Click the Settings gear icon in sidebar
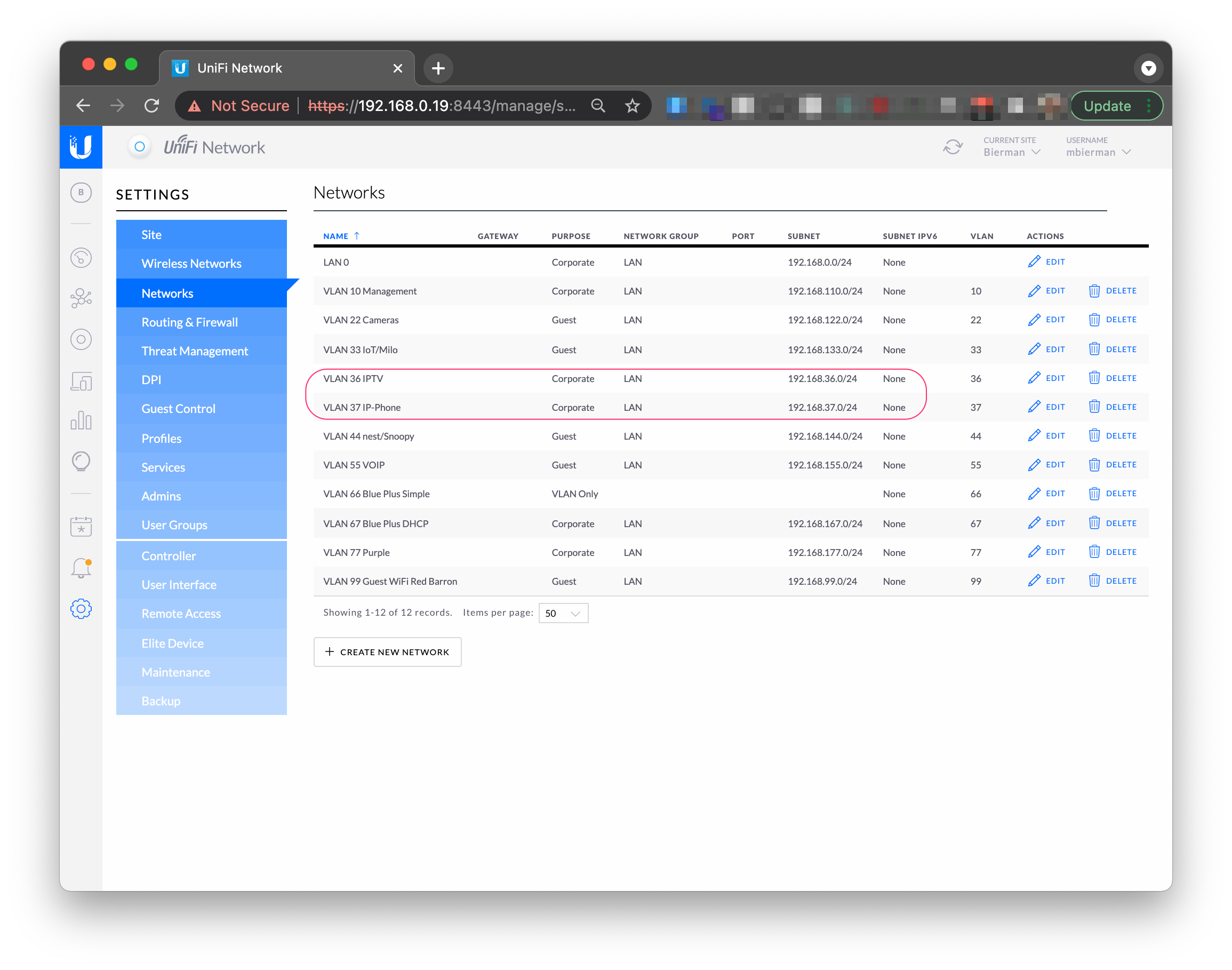1232x970 pixels. pos(81,609)
